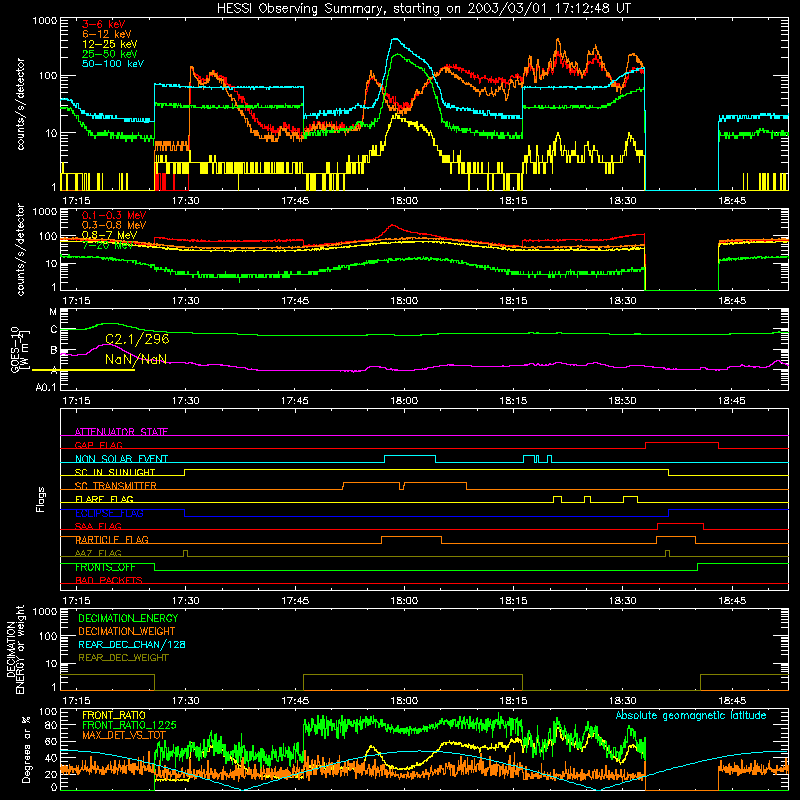This screenshot has height=800, width=800.
Task: Click the green 7-20 MeV legend label
Action: [x=107, y=245]
